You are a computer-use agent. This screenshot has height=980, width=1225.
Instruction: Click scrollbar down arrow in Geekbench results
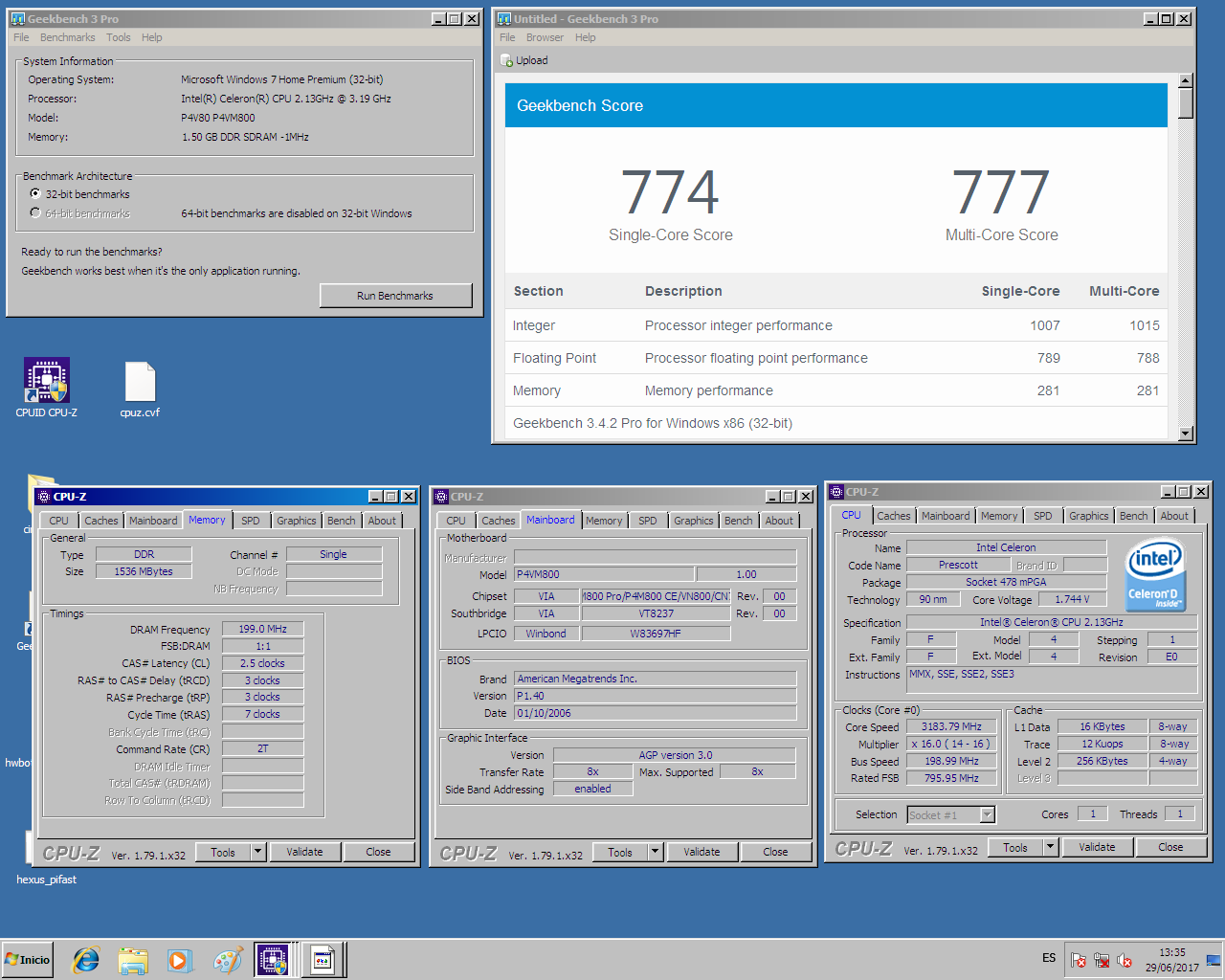[1186, 434]
